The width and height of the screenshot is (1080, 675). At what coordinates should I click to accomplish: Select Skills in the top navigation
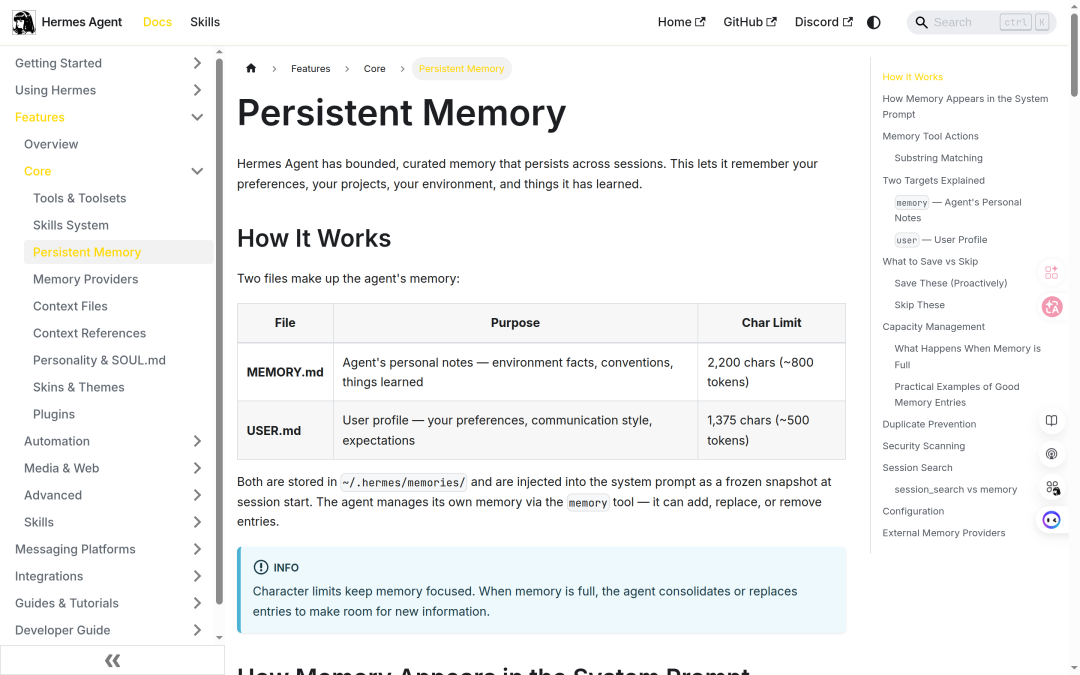point(204,21)
